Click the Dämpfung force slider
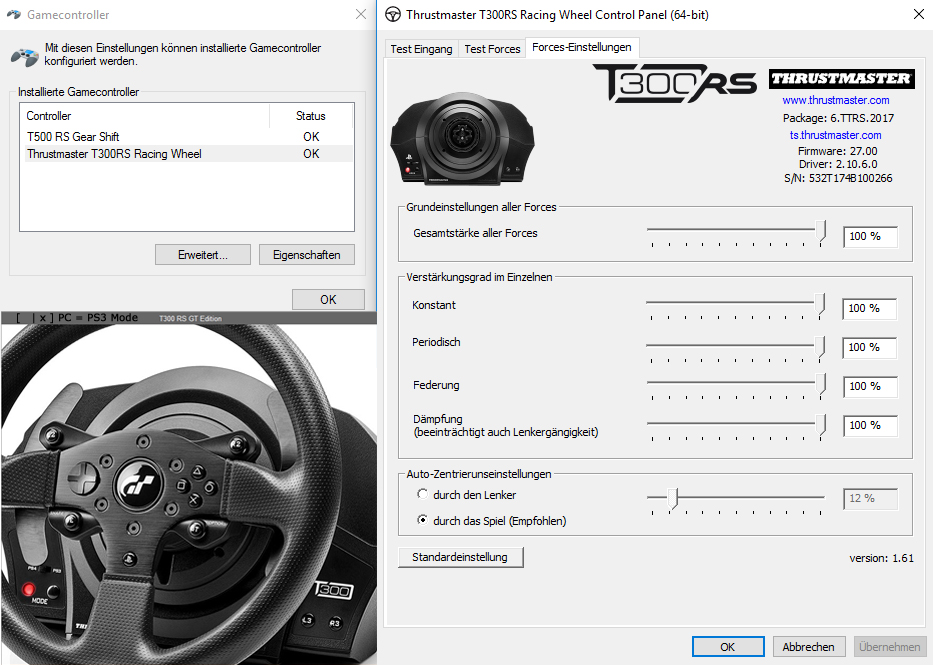This screenshot has height=665, width=933. click(x=736, y=427)
